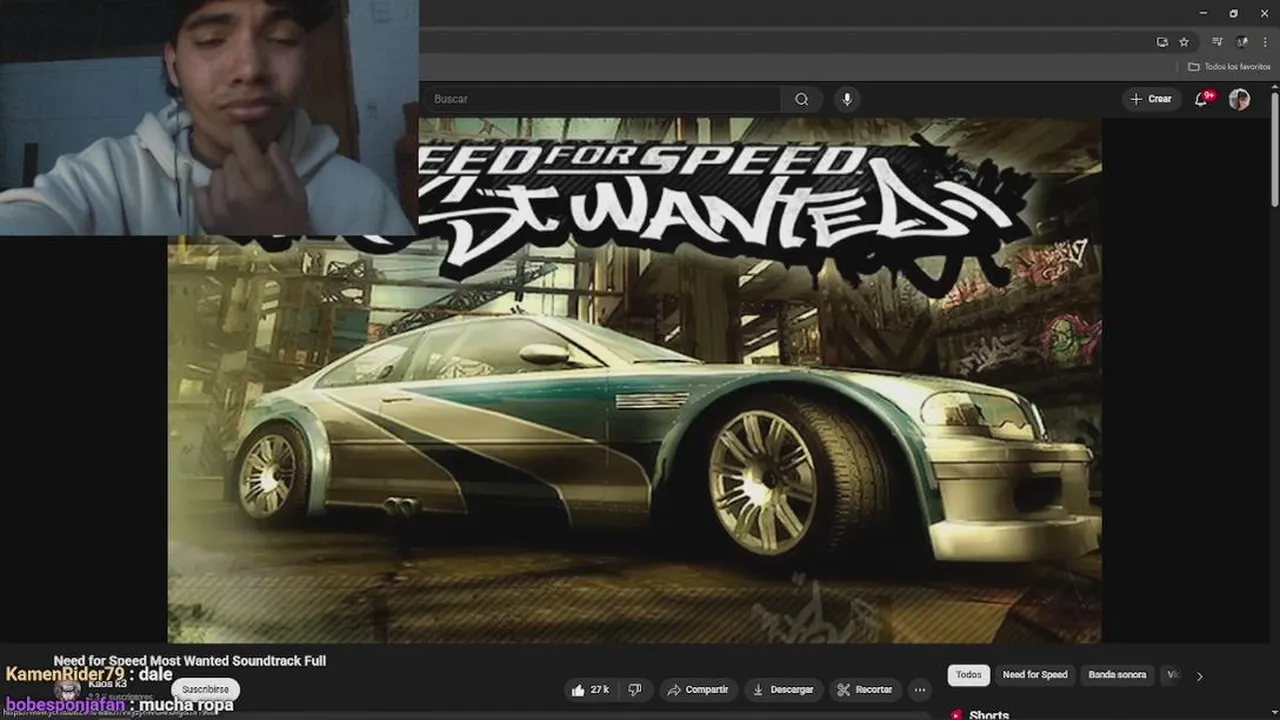This screenshot has height=720, width=1280.
Task: Click Descargar to download the video
Action: (x=783, y=690)
